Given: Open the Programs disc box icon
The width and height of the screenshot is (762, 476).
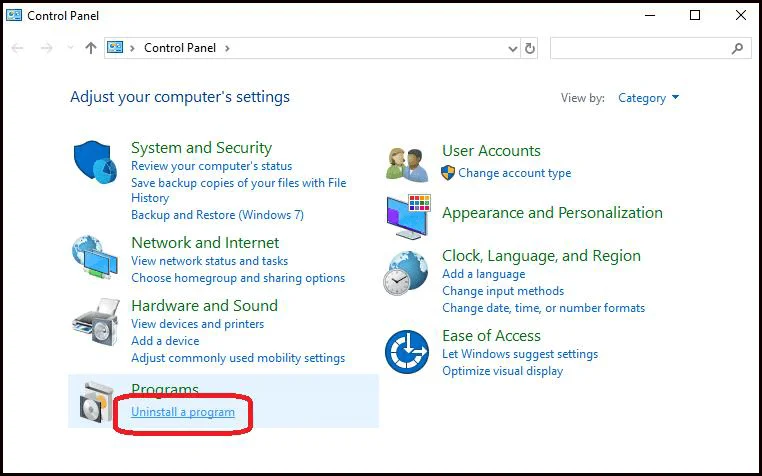Looking at the screenshot, I should 96,402.
